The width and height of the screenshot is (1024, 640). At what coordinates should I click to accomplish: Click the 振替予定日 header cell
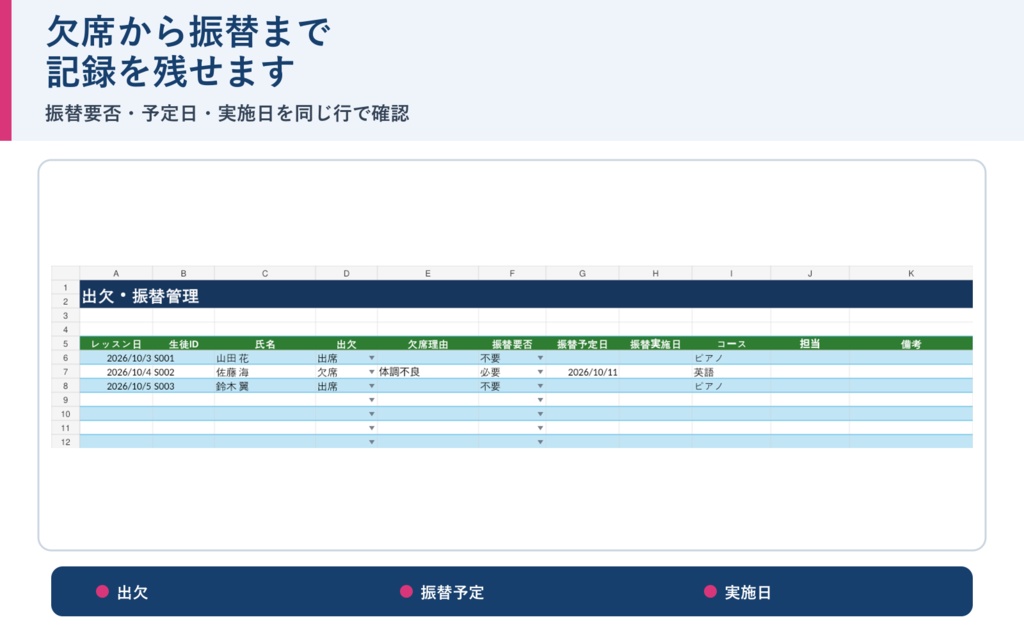click(x=583, y=344)
